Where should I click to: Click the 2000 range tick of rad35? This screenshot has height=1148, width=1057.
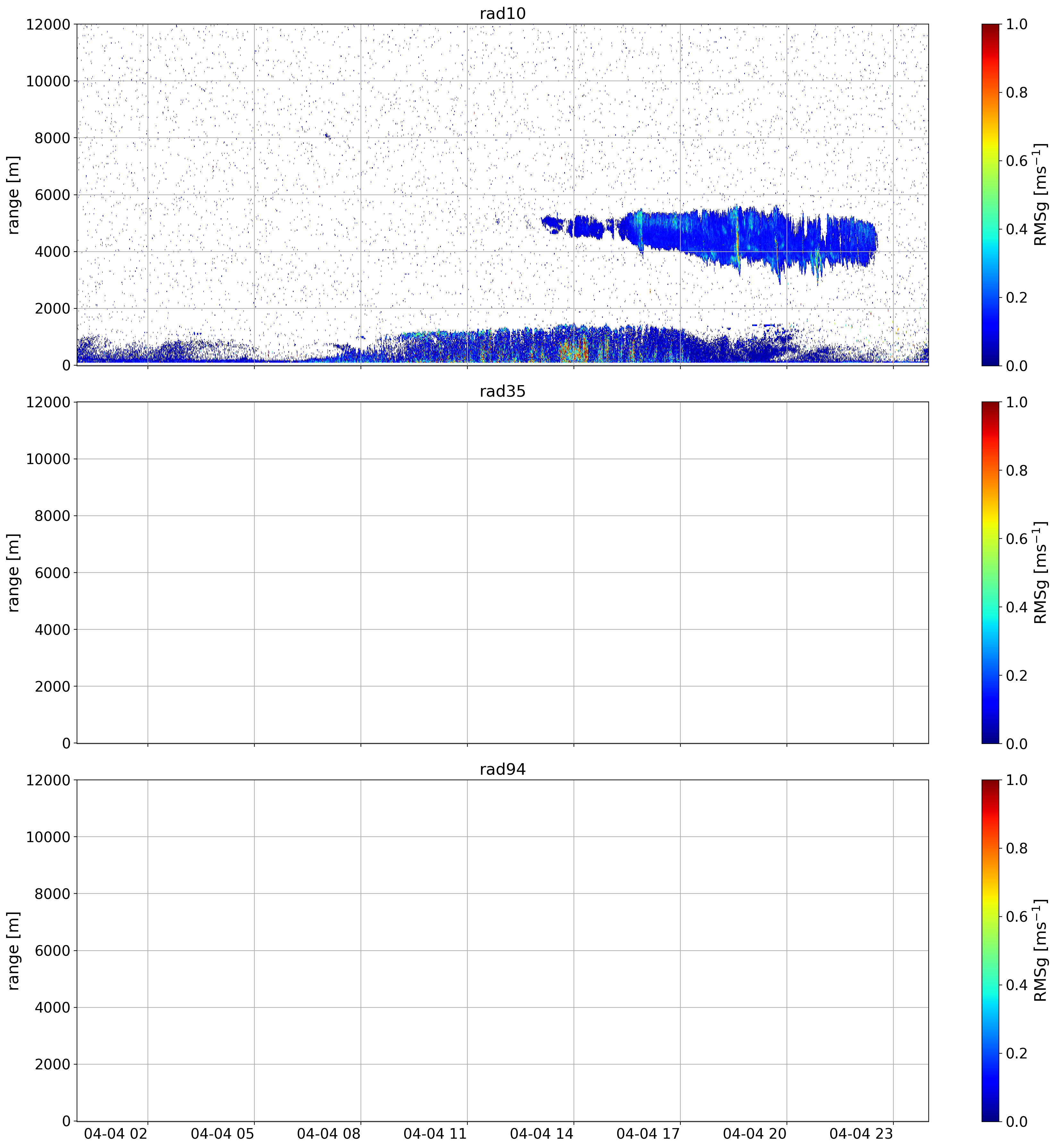tap(53, 687)
